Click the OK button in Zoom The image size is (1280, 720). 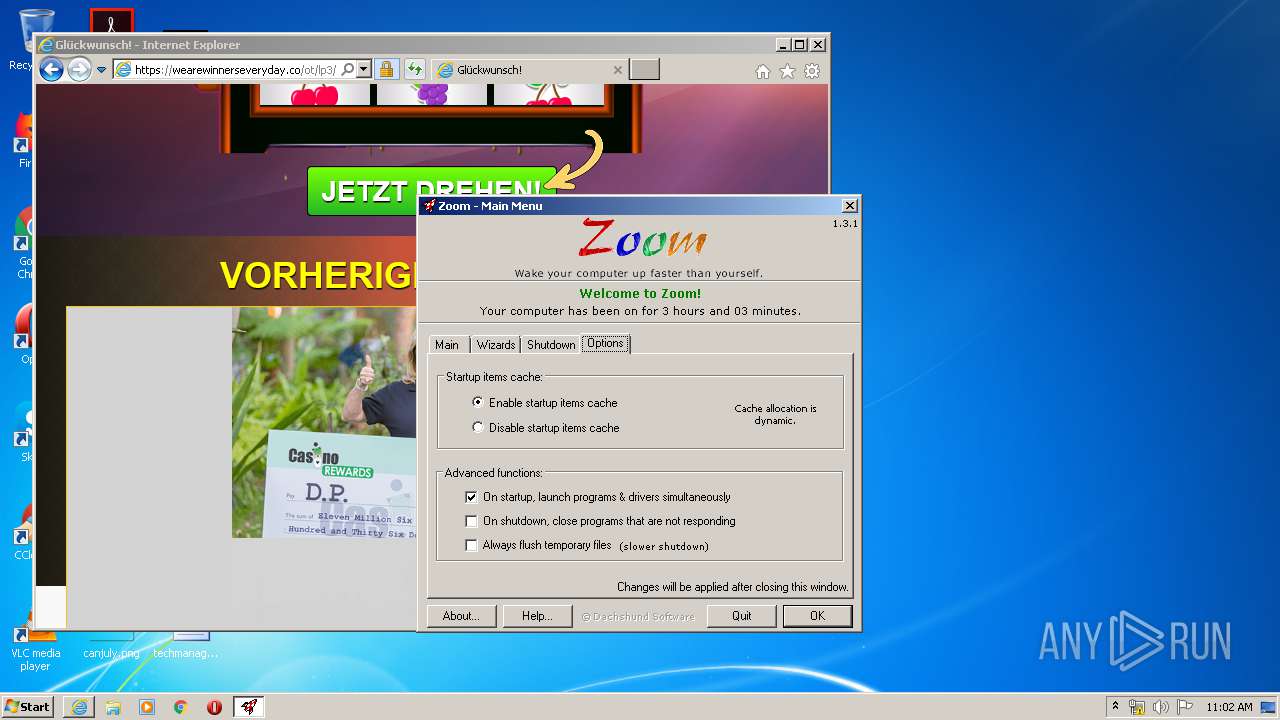point(817,616)
